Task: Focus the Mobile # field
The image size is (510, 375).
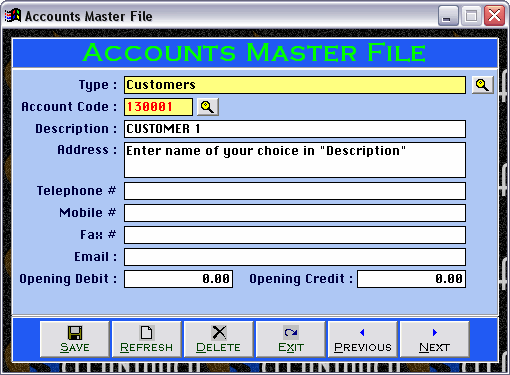Action: 295,213
